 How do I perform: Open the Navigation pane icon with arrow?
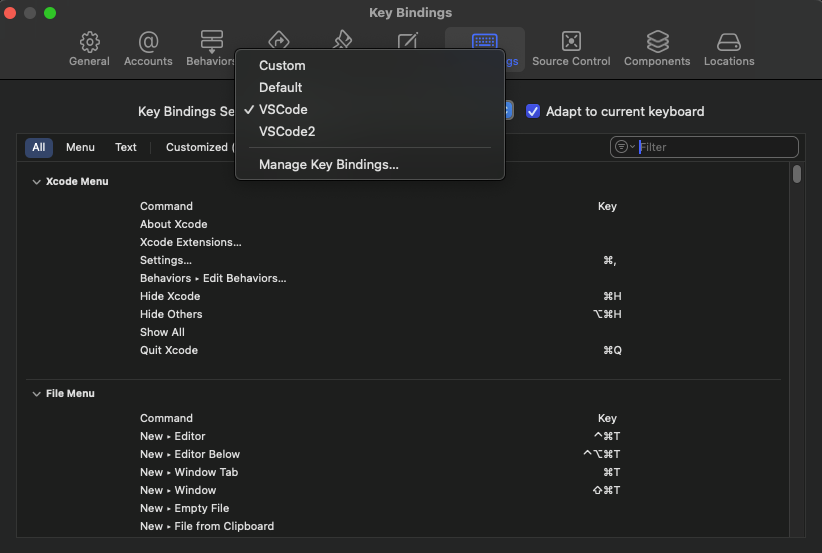pos(278,39)
